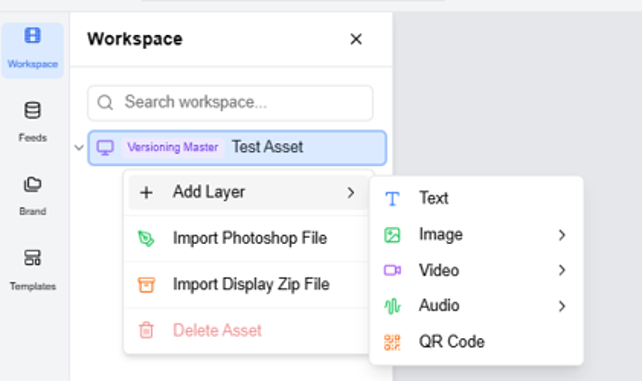Collapse the Test Asset tree row

pyautogui.click(x=79, y=147)
